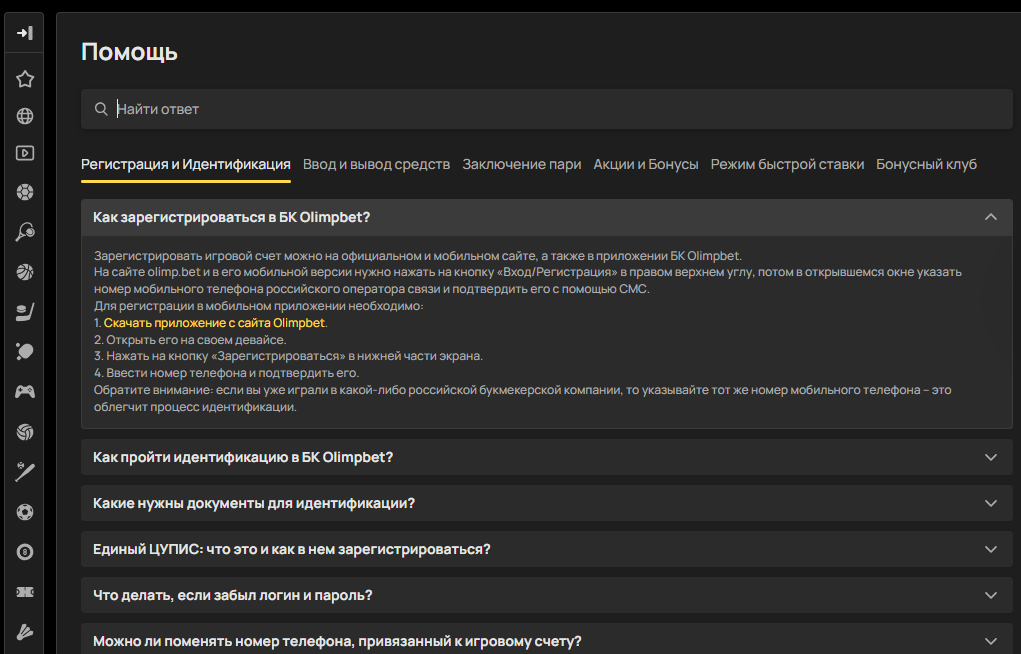Click the 'Помощь' page heading

[x=129, y=51]
